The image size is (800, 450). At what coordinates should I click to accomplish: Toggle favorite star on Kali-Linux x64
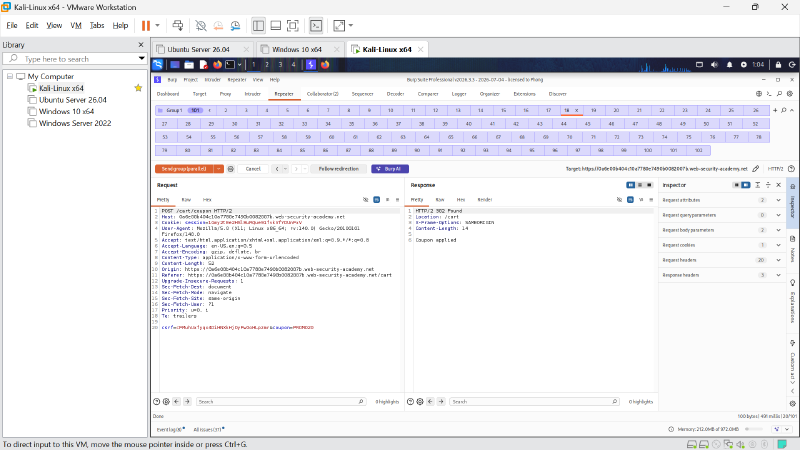(x=138, y=88)
